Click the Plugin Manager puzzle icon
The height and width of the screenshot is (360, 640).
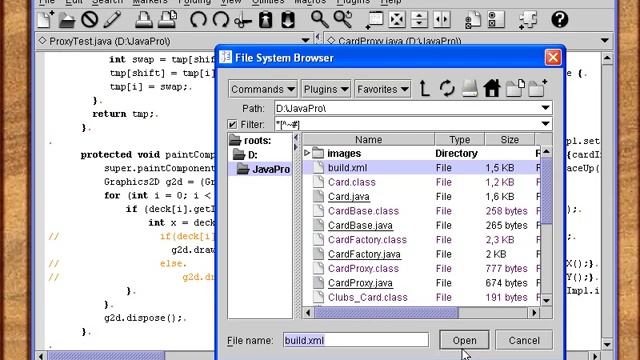pyautogui.click(x=528, y=20)
